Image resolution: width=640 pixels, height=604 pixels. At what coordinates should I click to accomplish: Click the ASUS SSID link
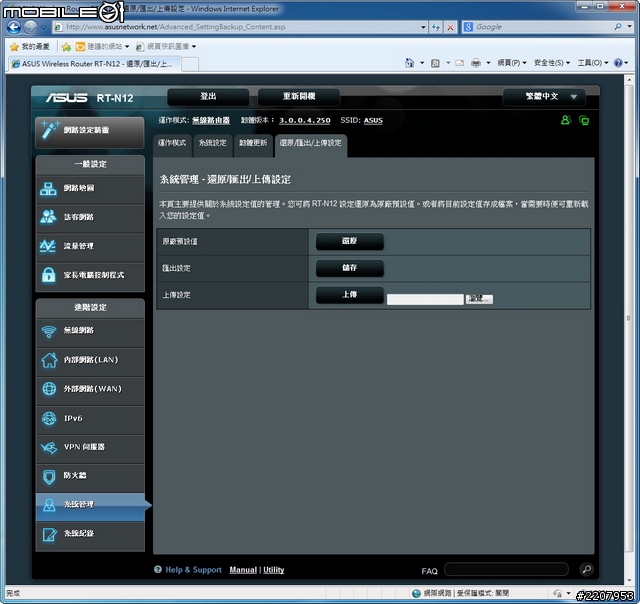point(373,120)
